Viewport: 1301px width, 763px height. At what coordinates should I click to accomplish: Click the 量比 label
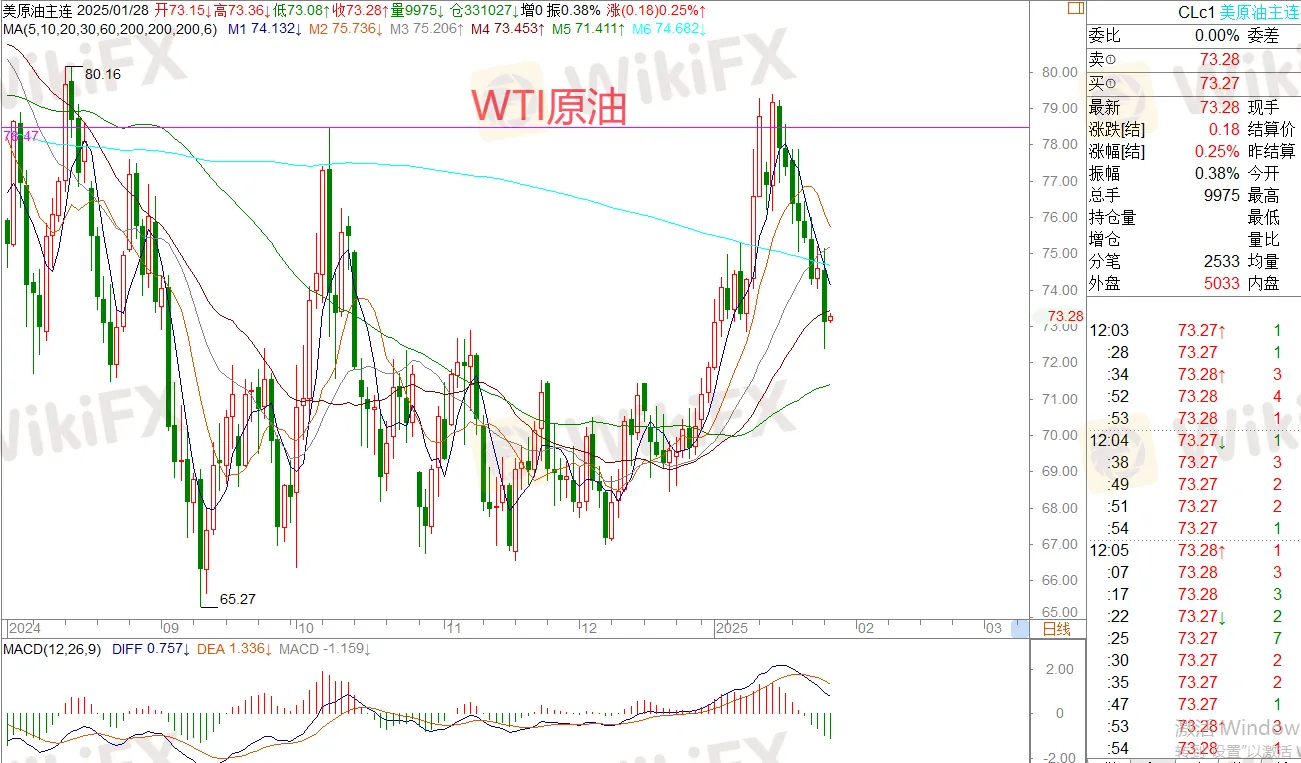(x=1264, y=239)
